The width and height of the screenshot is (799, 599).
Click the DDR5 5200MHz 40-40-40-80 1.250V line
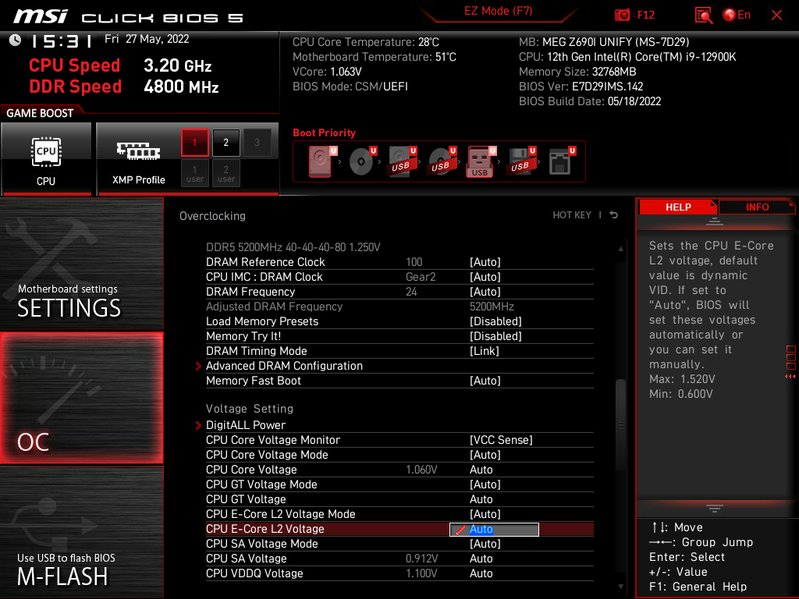pyautogui.click(x=293, y=247)
